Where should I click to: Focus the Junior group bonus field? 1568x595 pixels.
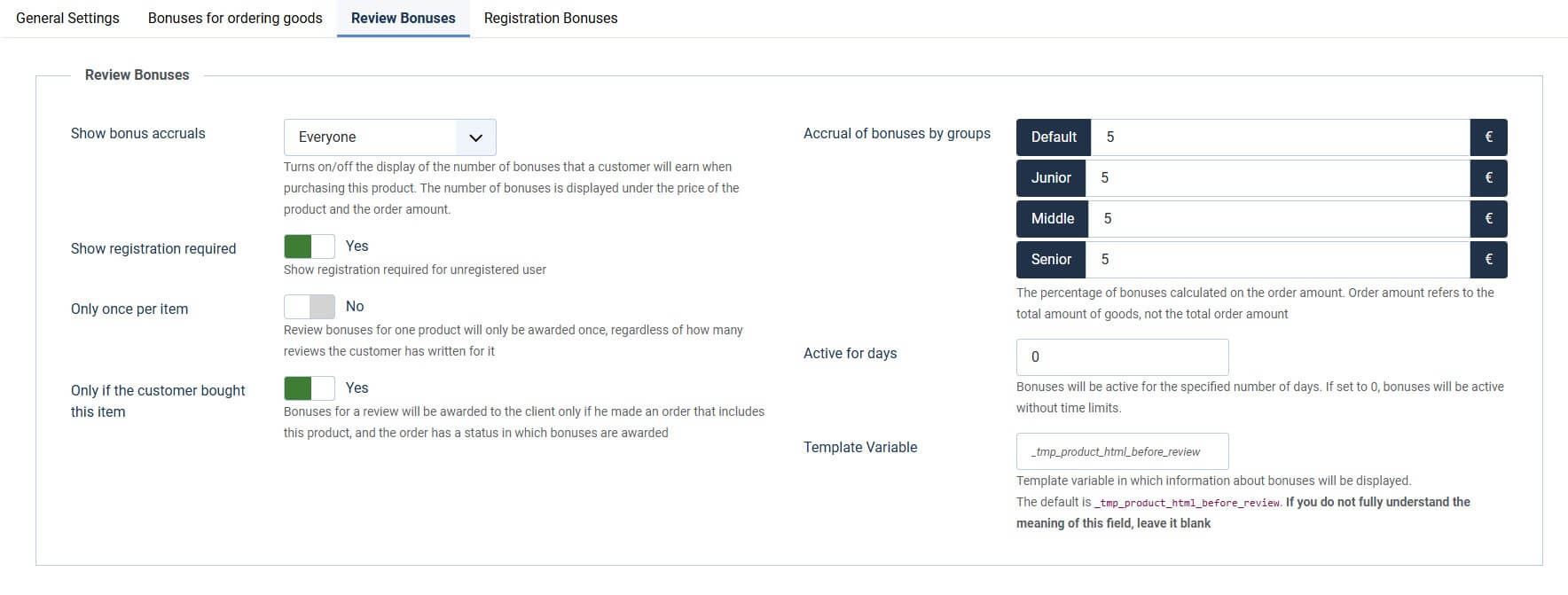[x=1277, y=178]
